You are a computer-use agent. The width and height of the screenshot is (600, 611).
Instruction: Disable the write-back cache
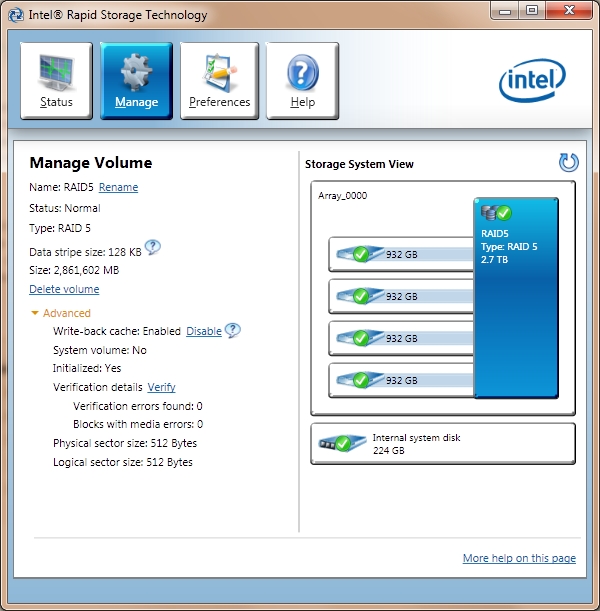[x=203, y=331]
